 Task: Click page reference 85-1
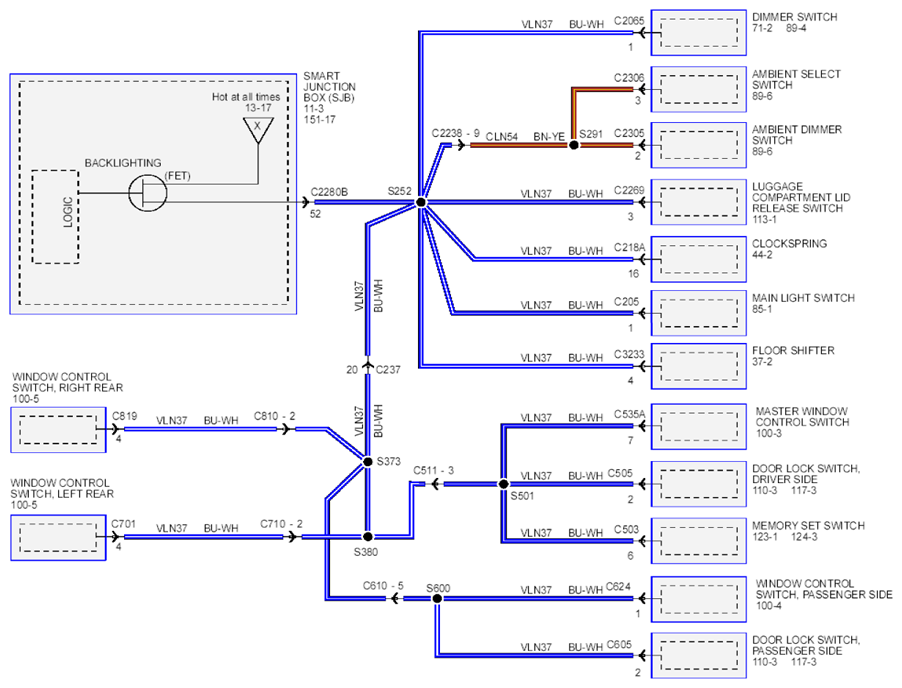pos(762,309)
